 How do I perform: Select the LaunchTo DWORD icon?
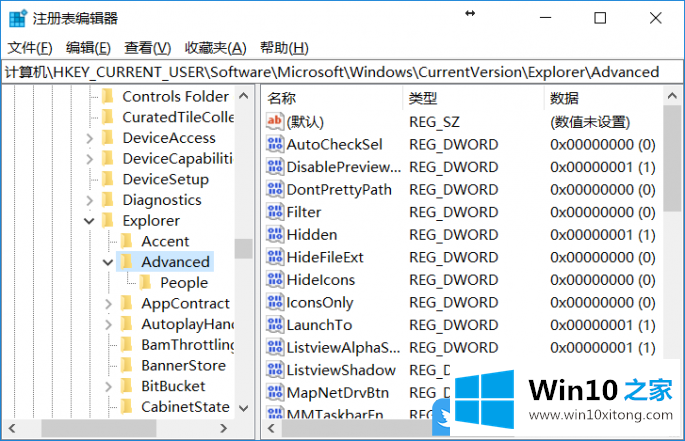[x=274, y=325]
